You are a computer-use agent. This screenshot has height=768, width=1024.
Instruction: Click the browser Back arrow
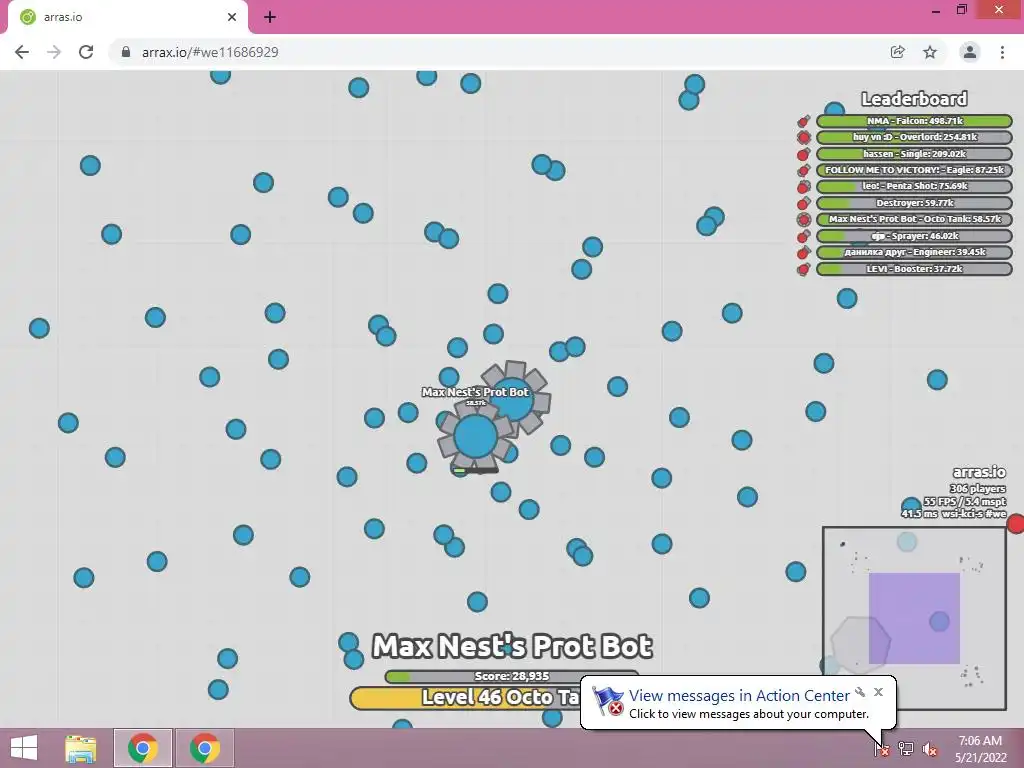pyautogui.click(x=22, y=52)
